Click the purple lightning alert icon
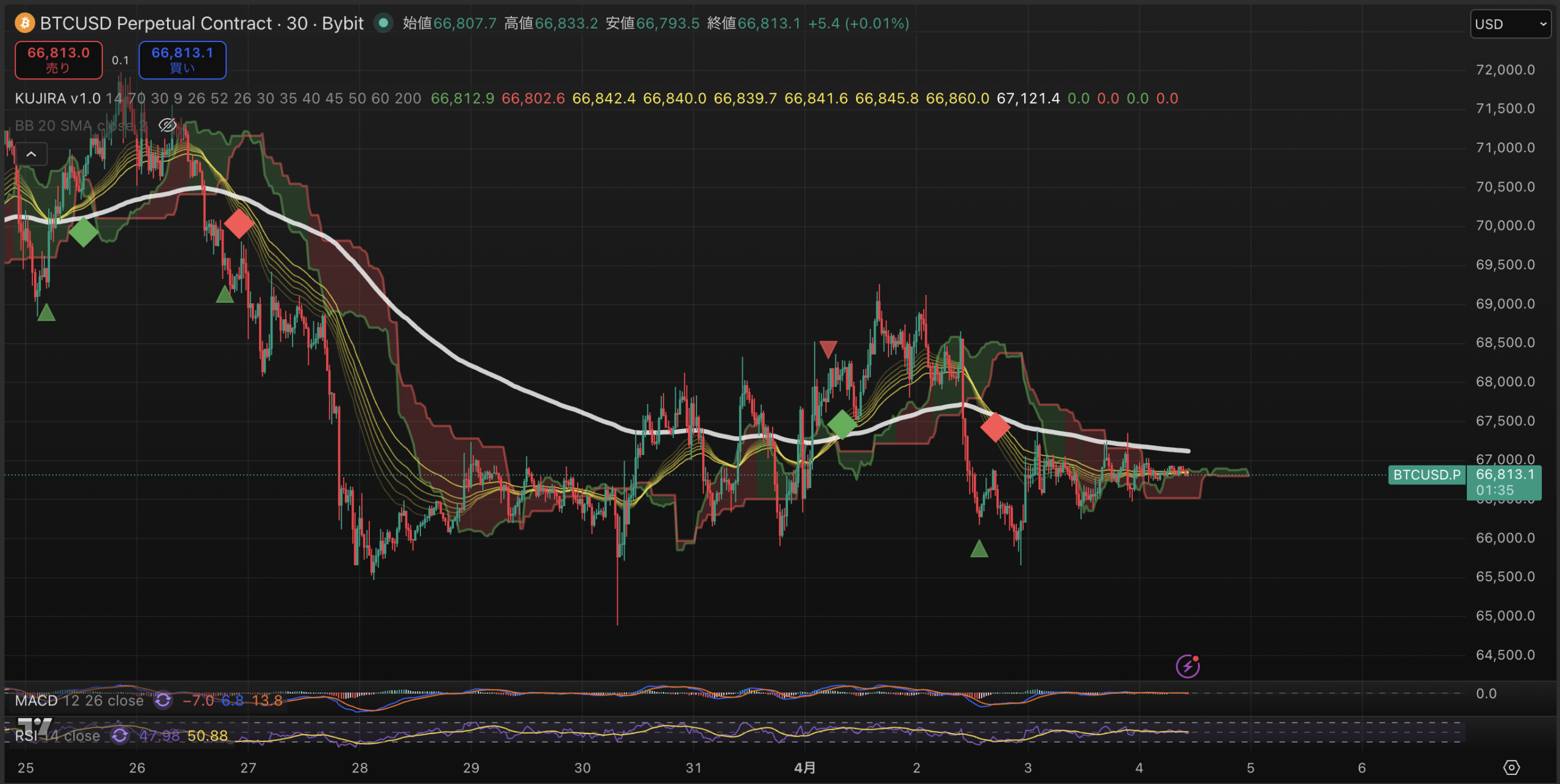The height and width of the screenshot is (784, 1560). (1187, 666)
